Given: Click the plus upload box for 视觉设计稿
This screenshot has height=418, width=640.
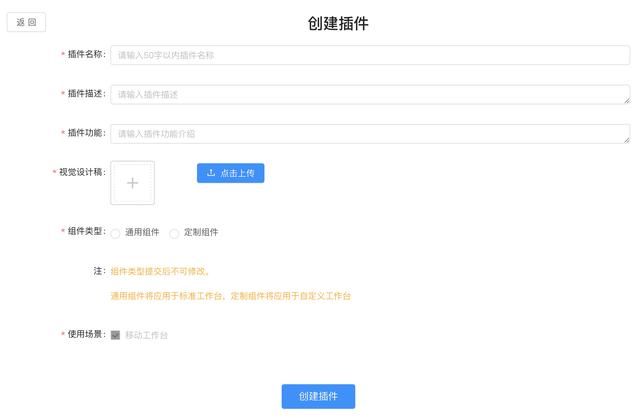Looking at the screenshot, I should (132, 182).
